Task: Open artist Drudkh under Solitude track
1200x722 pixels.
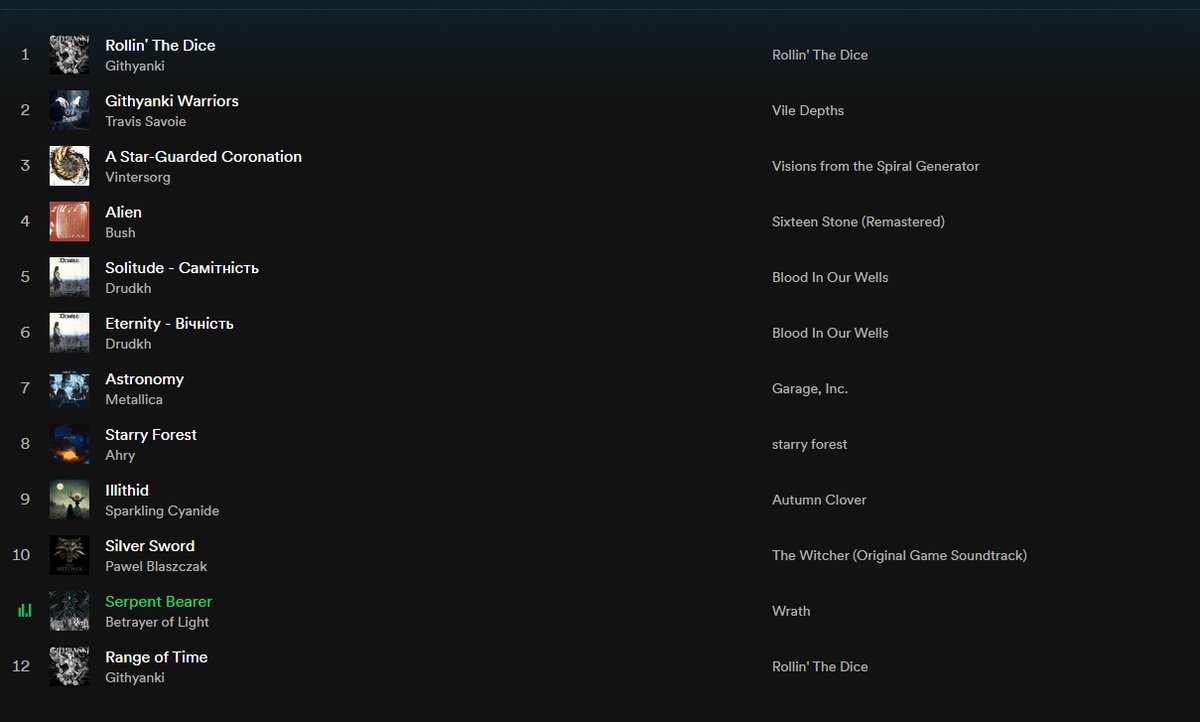Action: 128,288
